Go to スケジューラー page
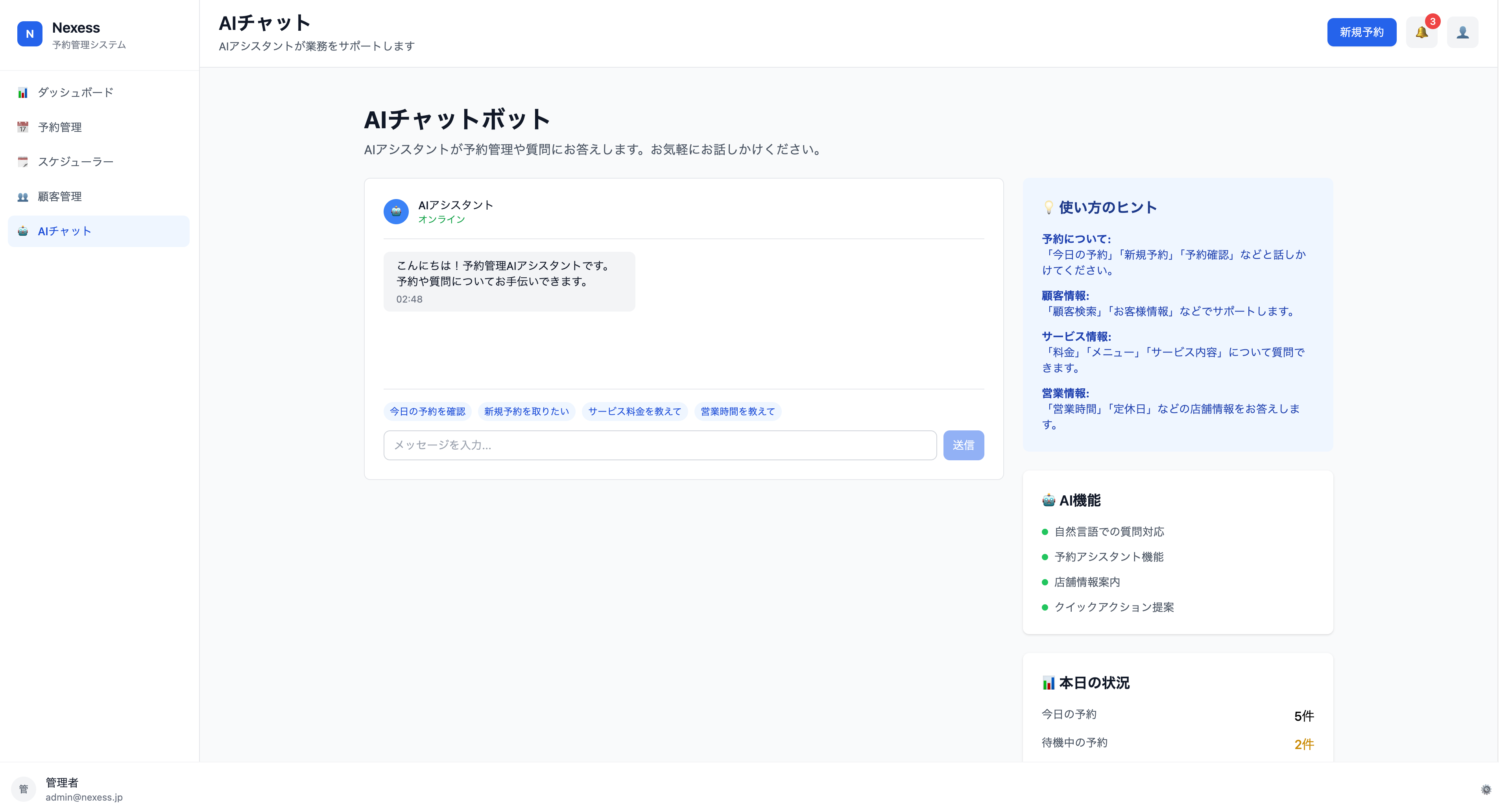The width and height of the screenshot is (1499, 812). (x=76, y=162)
